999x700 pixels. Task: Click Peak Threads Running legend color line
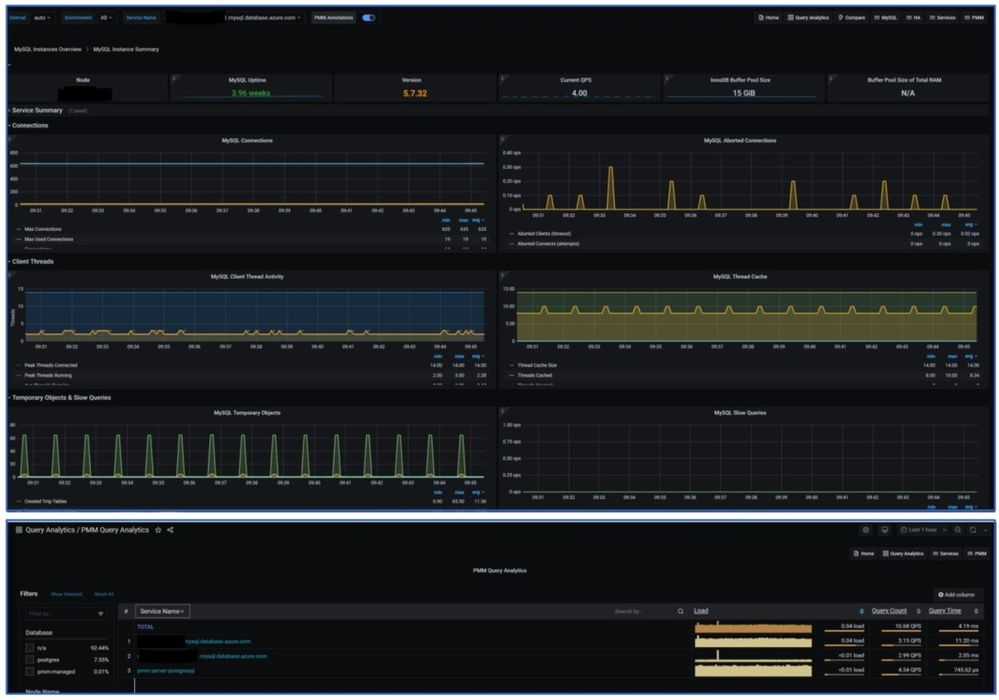click(19, 376)
